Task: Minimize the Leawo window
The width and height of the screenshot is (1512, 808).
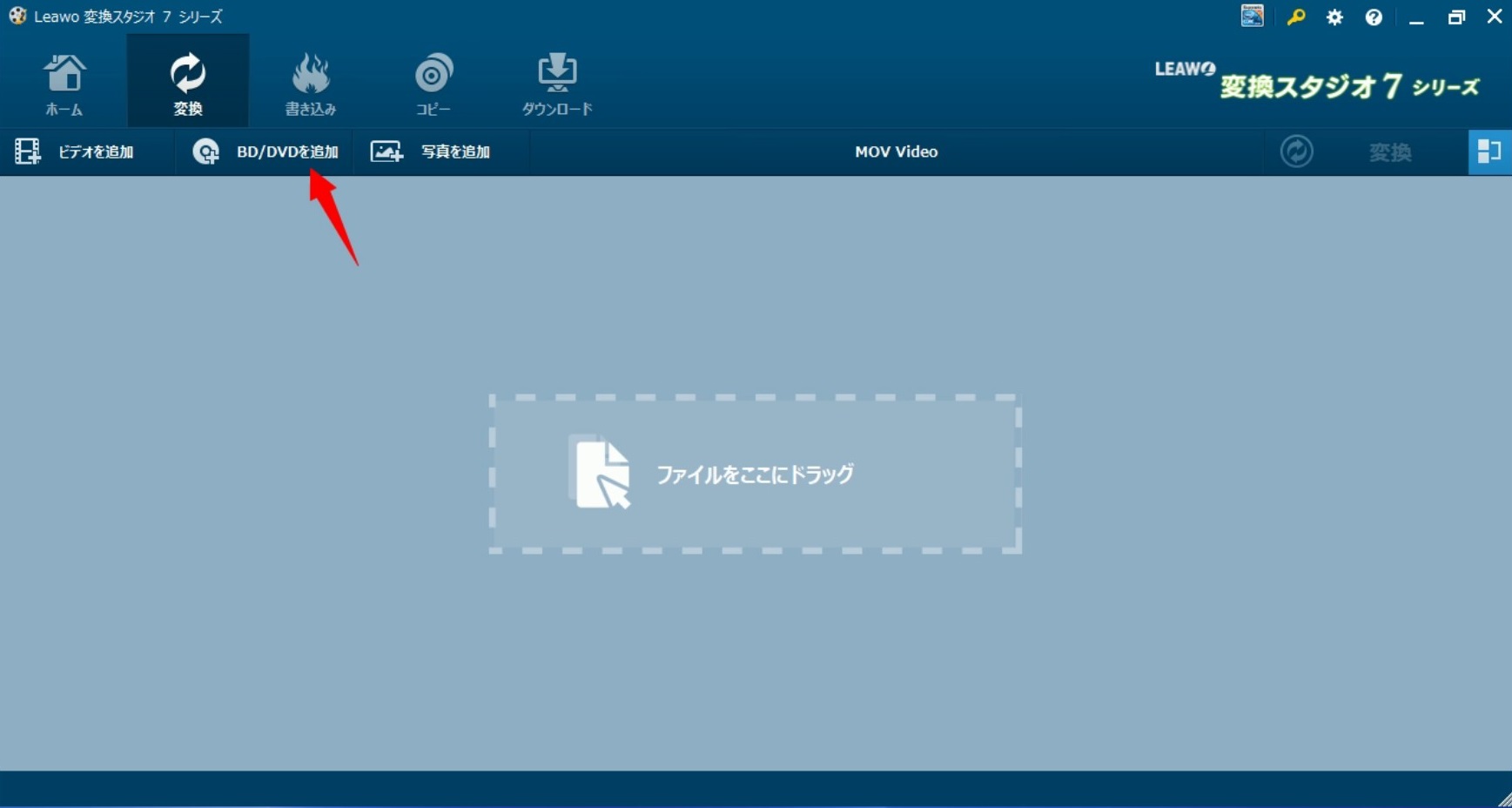Action: click(x=1416, y=17)
